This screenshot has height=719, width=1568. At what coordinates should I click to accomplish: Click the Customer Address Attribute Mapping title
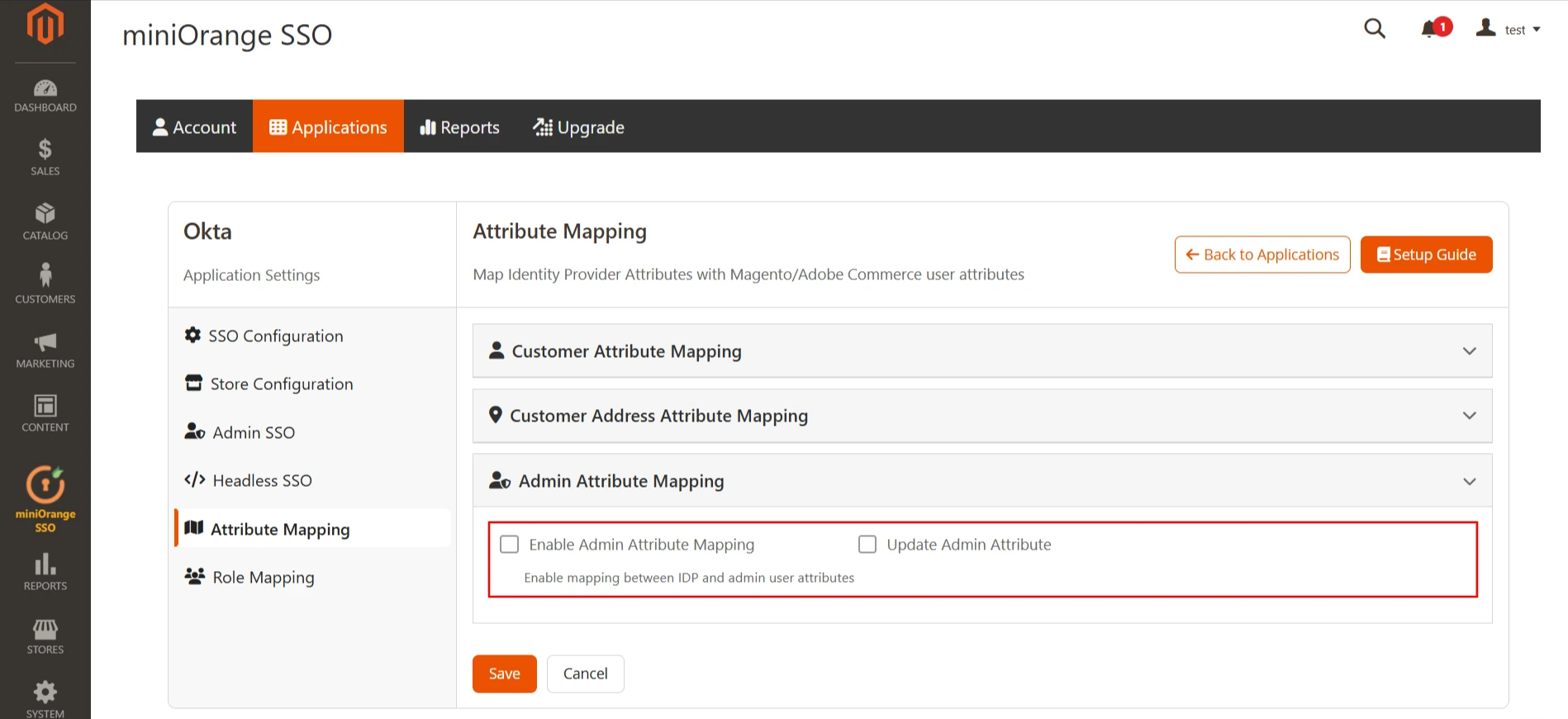pyautogui.click(x=659, y=416)
